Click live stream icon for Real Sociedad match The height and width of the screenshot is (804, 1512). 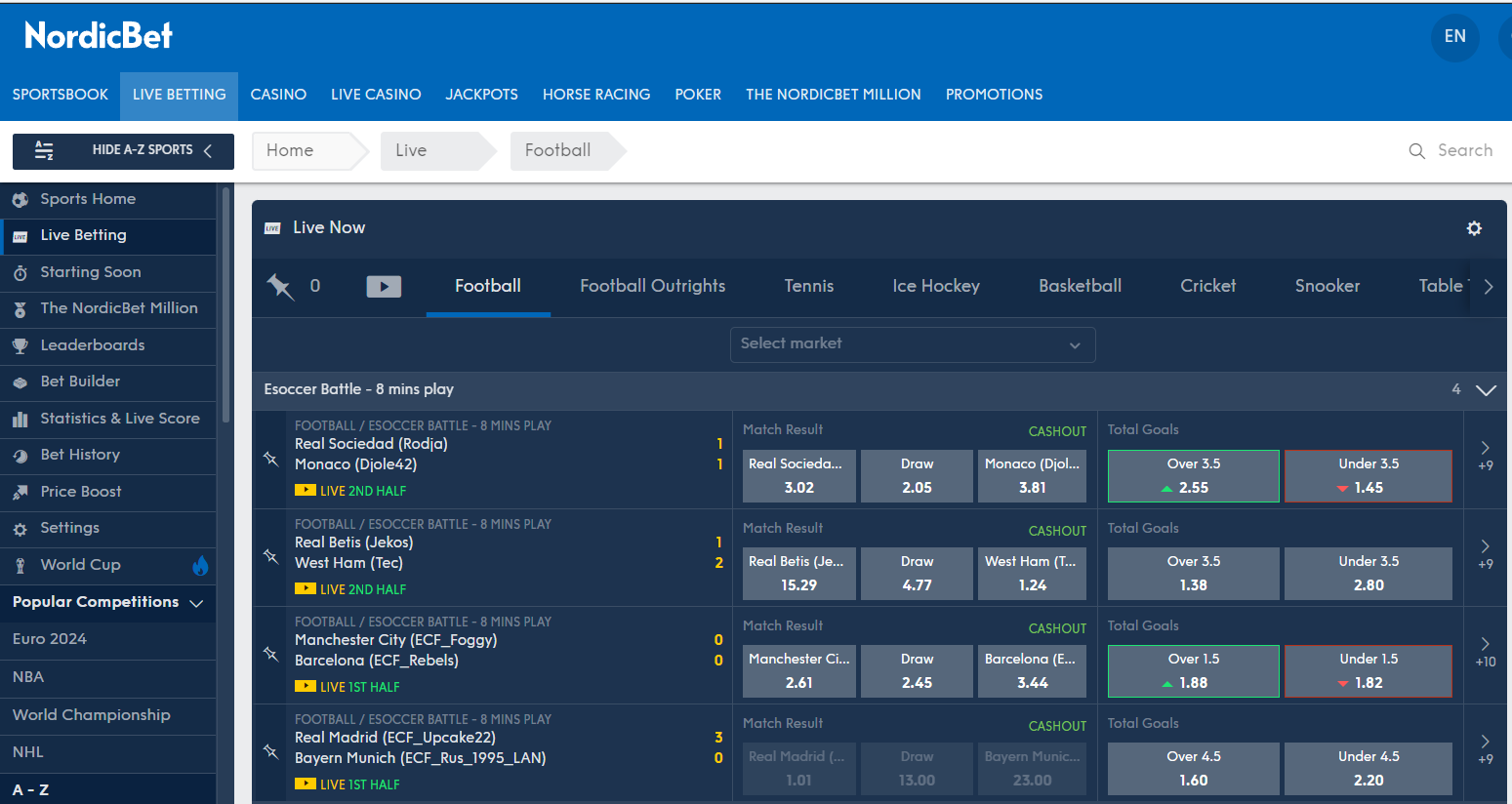(306, 491)
